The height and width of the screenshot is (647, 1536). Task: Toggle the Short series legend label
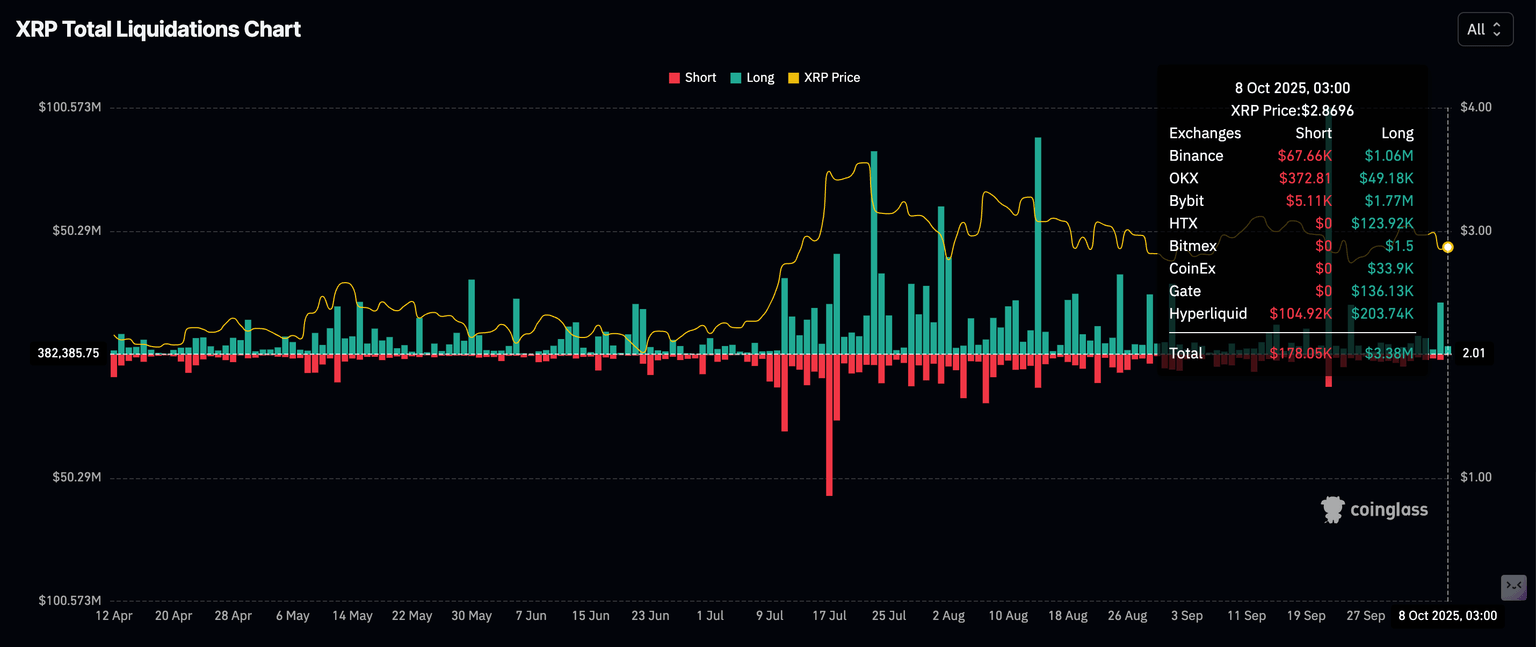point(700,78)
